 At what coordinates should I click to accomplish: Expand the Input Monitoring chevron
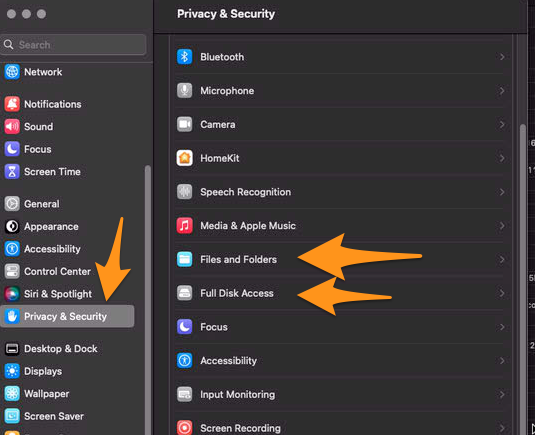[502, 394]
